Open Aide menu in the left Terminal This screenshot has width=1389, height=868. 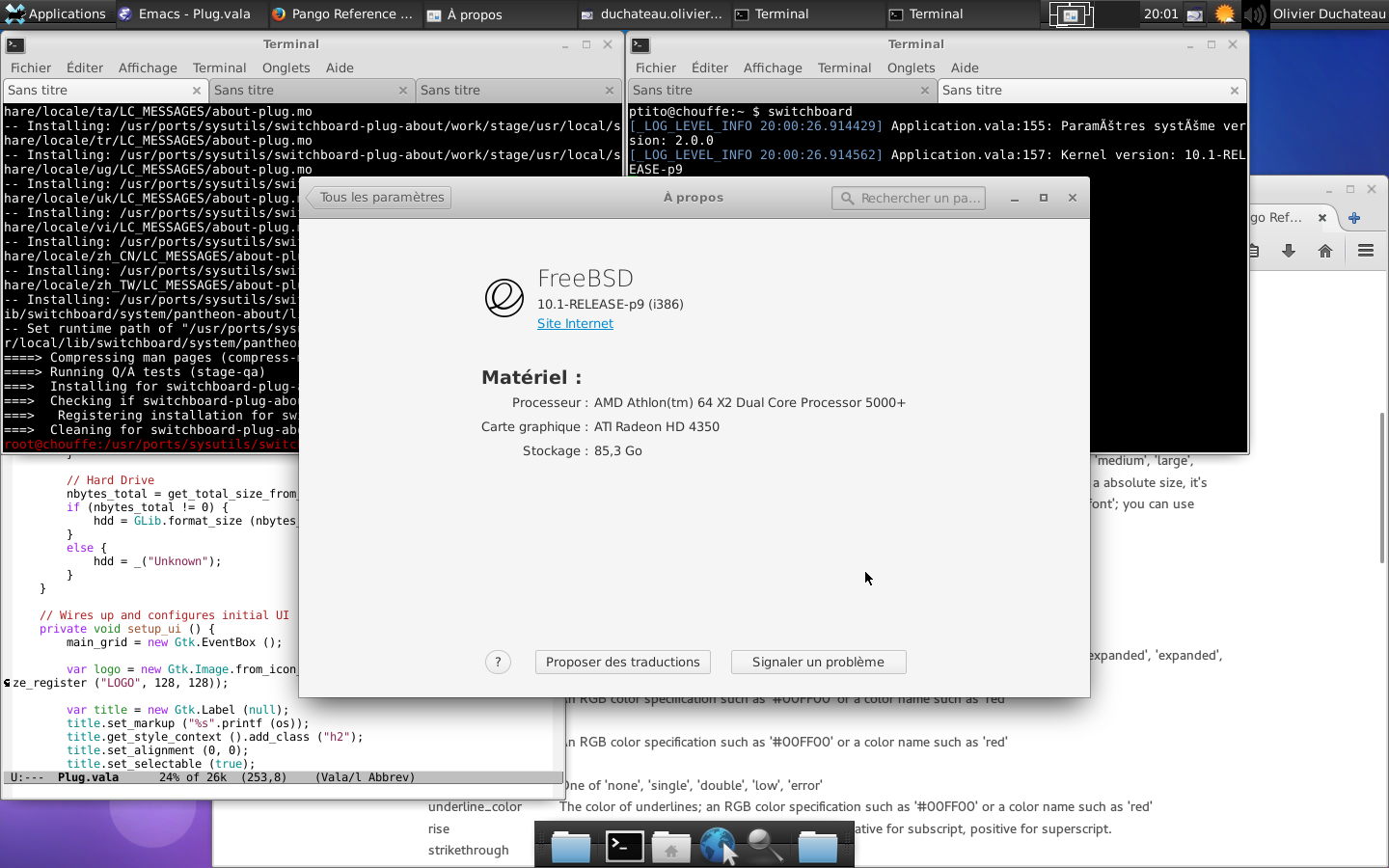pyautogui.click(x=340, y=68)
